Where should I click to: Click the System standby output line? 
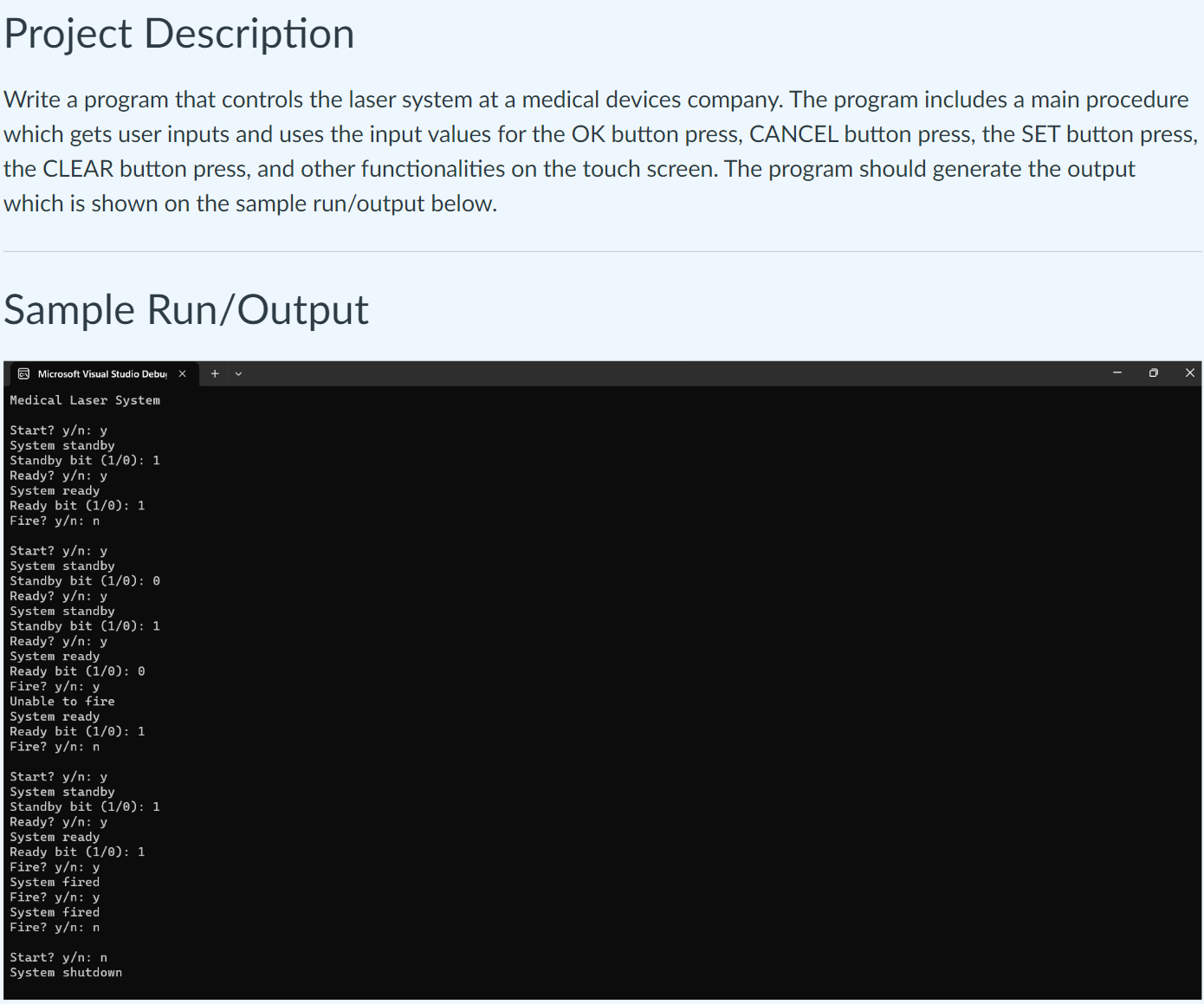coord(61,444)
